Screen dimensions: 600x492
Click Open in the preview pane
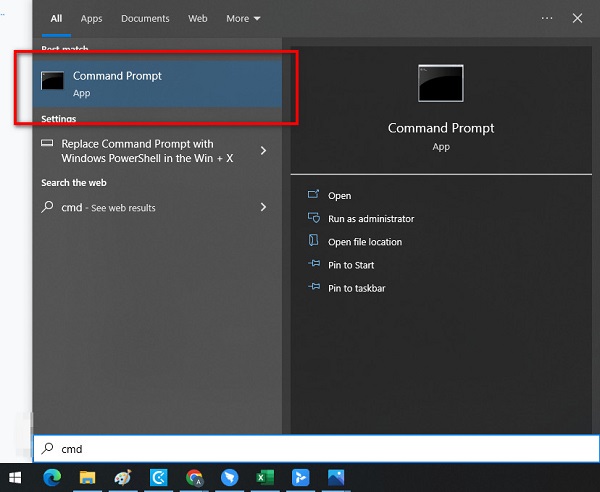pyautogui.click(x=339, y=195)
